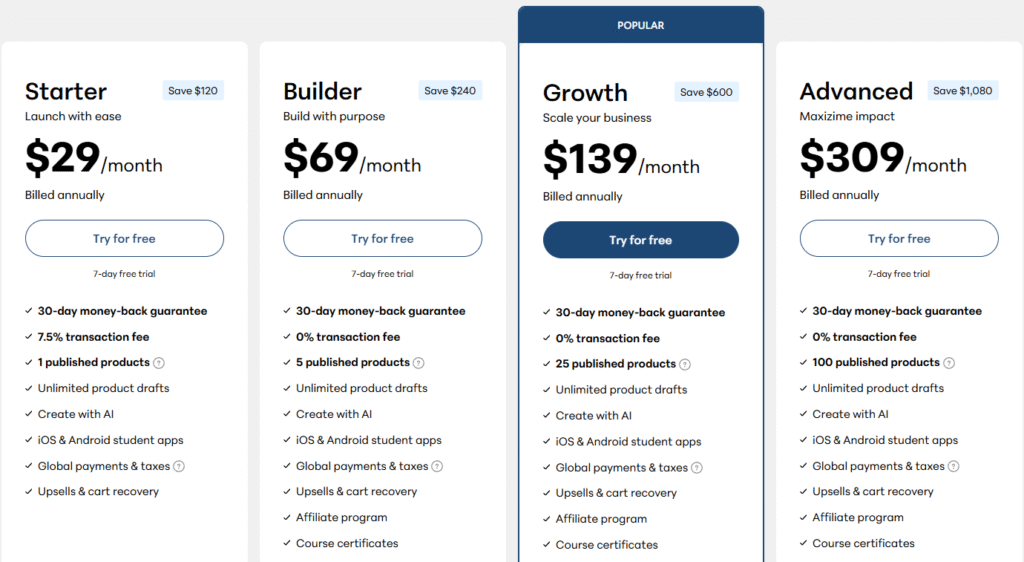Select the Starter plan heading

click(x=66, y=92)
